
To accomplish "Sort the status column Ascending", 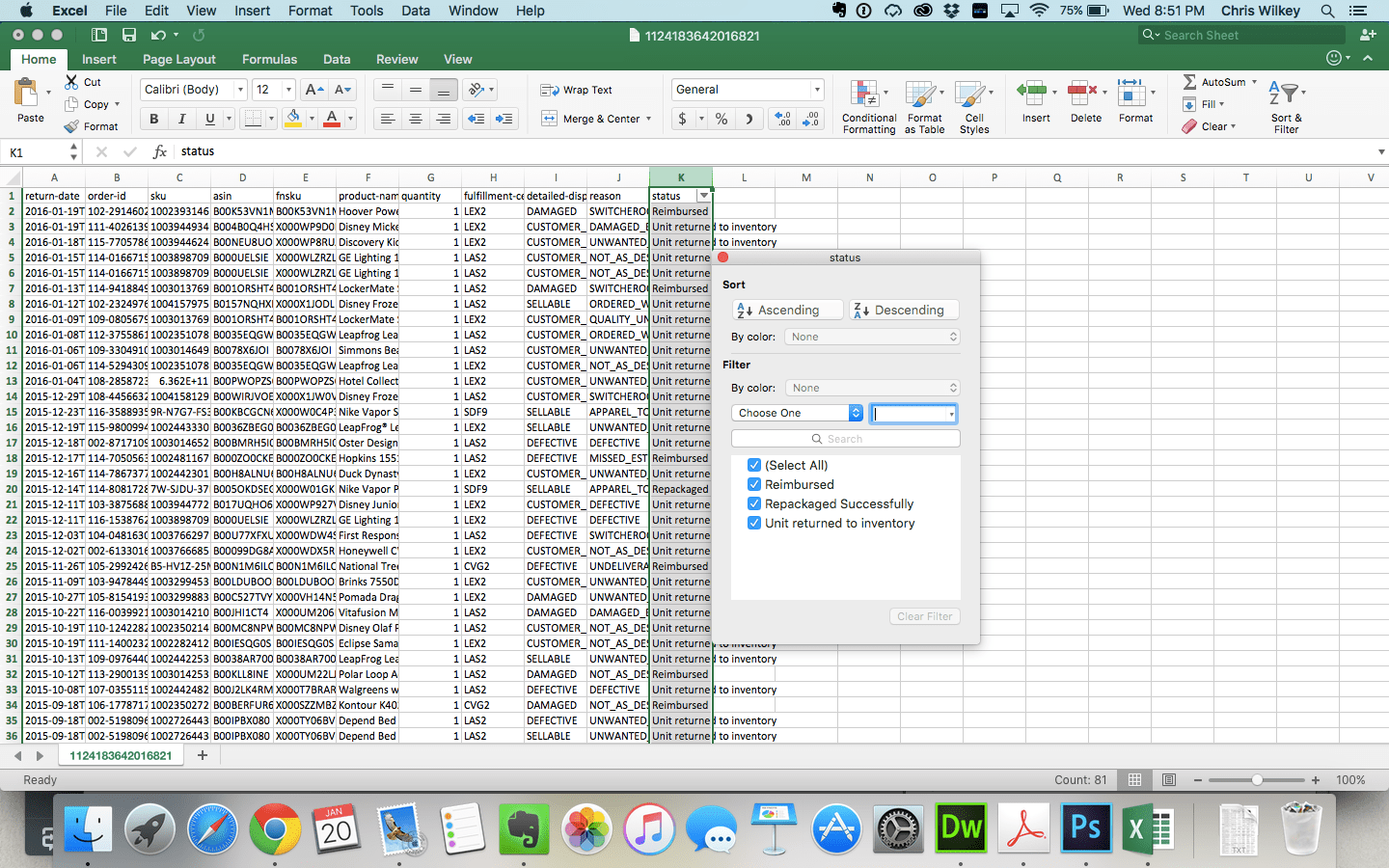I will click(x=786, y=310).
